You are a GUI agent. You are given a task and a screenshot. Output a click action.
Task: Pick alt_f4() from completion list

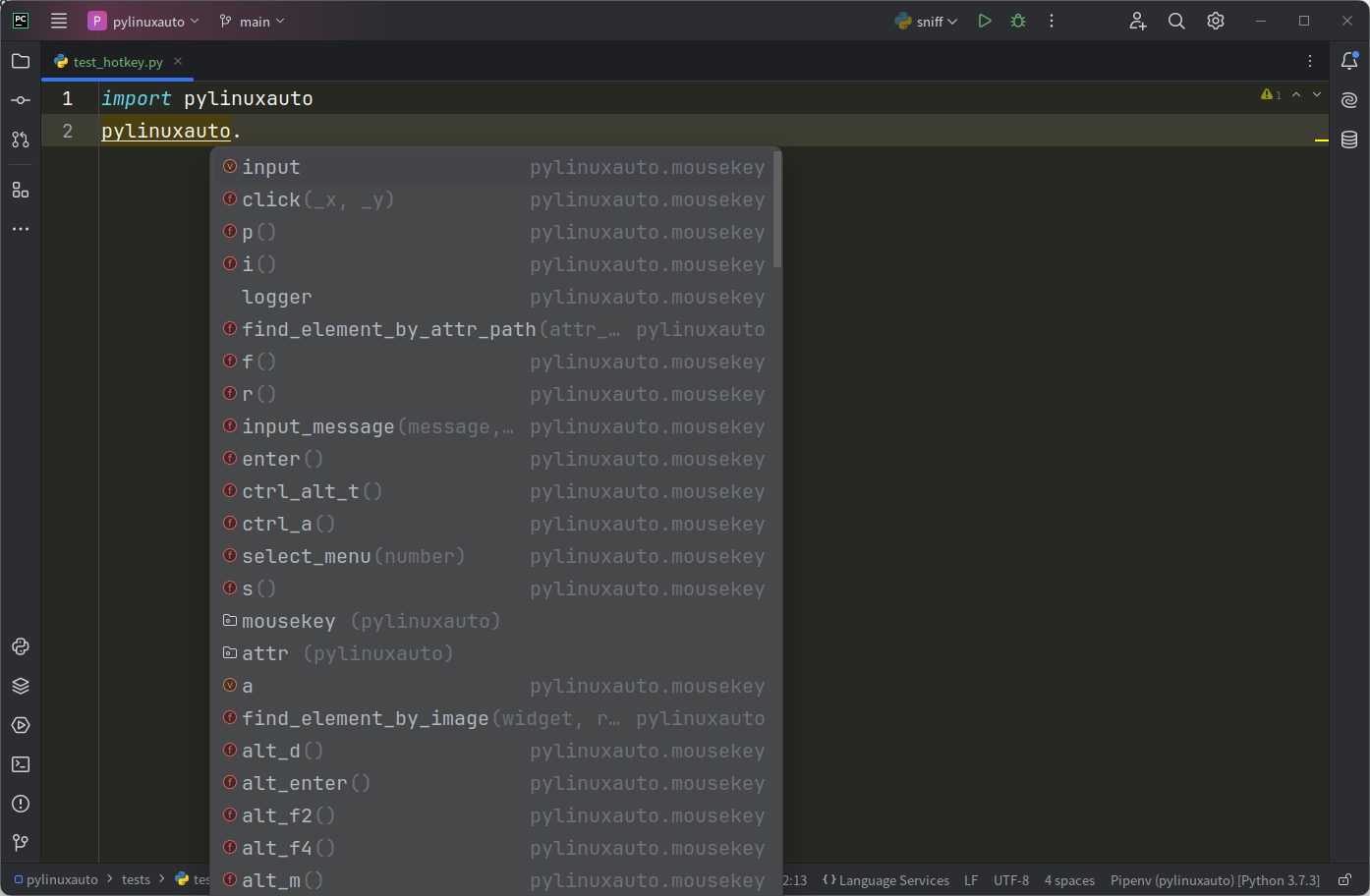pos(493,848)
